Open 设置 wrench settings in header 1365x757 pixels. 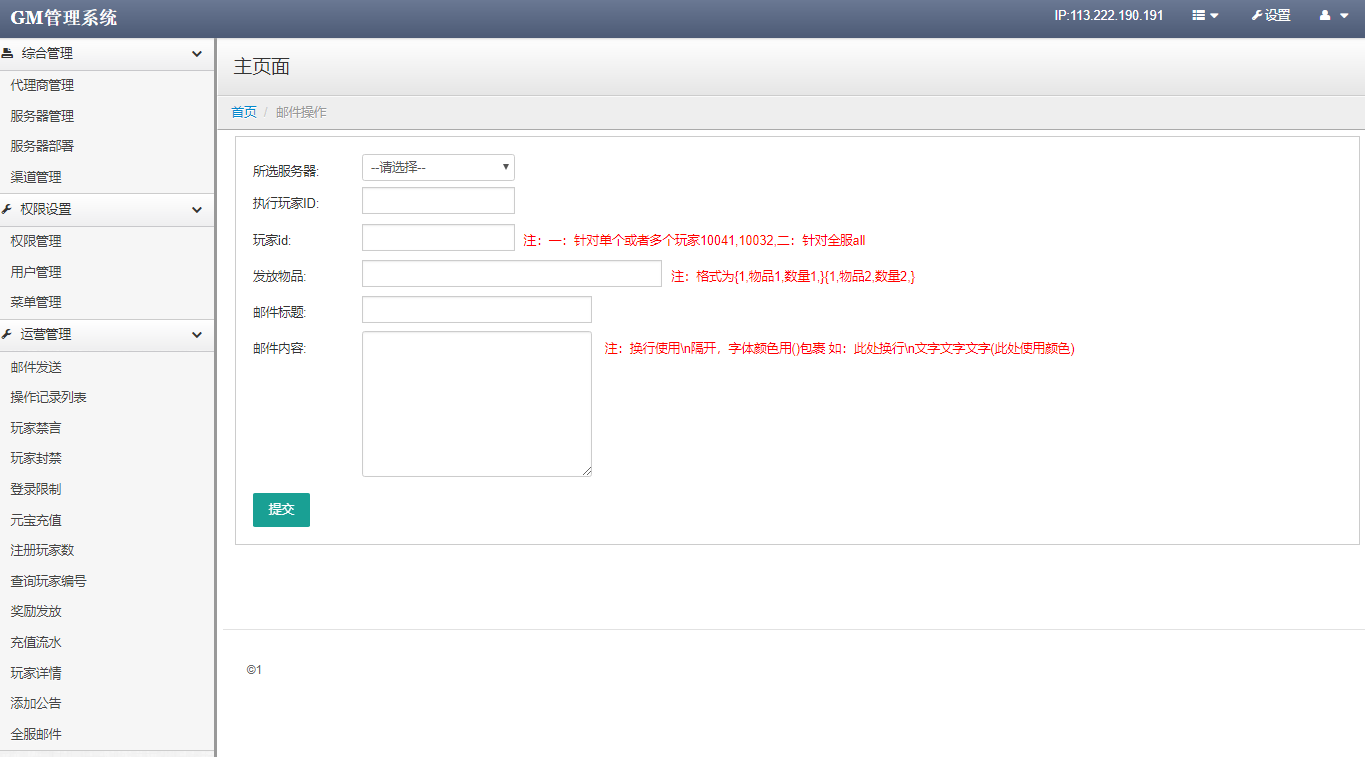coord(1271,16)
